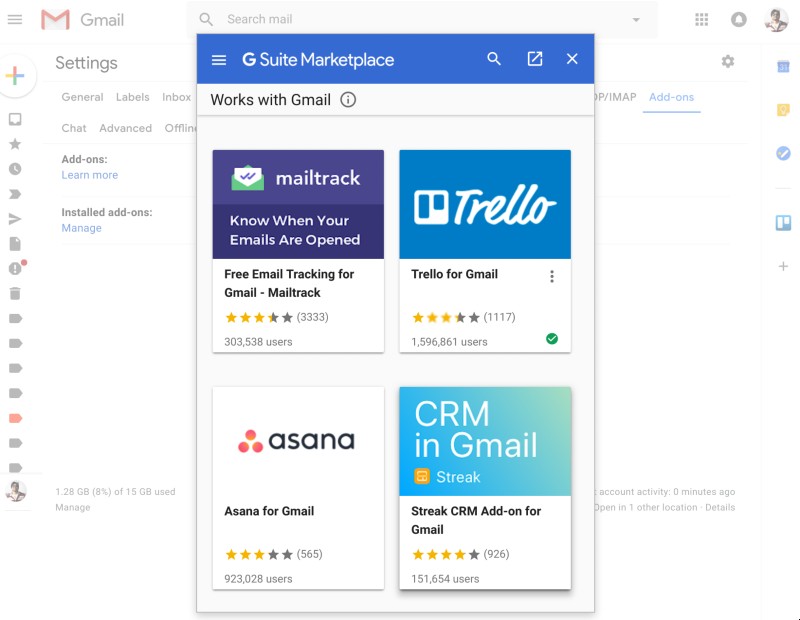800x620 pixels.
Task: Click the 923,028 users text
Action: click(x=258, y=579)
